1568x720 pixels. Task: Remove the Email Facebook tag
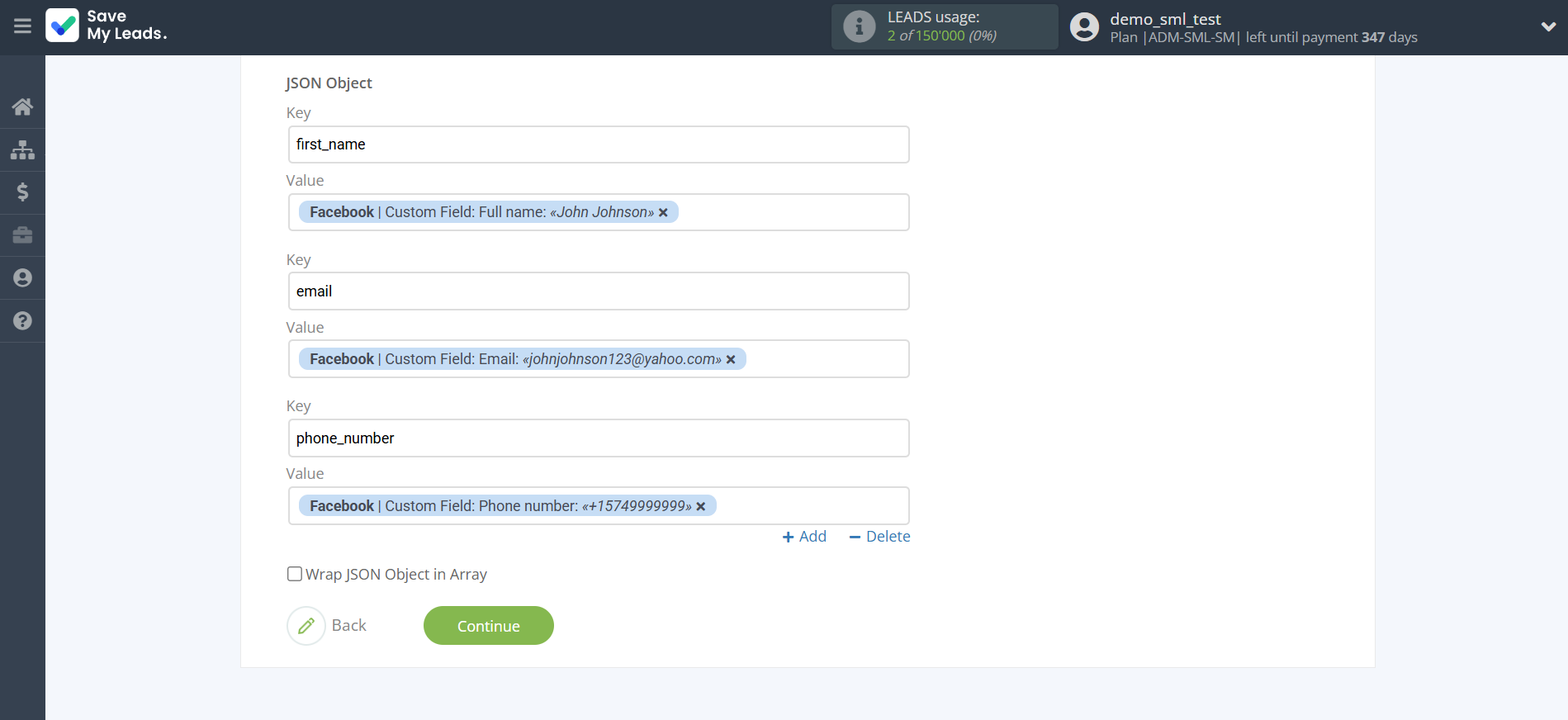click(731, 360)
